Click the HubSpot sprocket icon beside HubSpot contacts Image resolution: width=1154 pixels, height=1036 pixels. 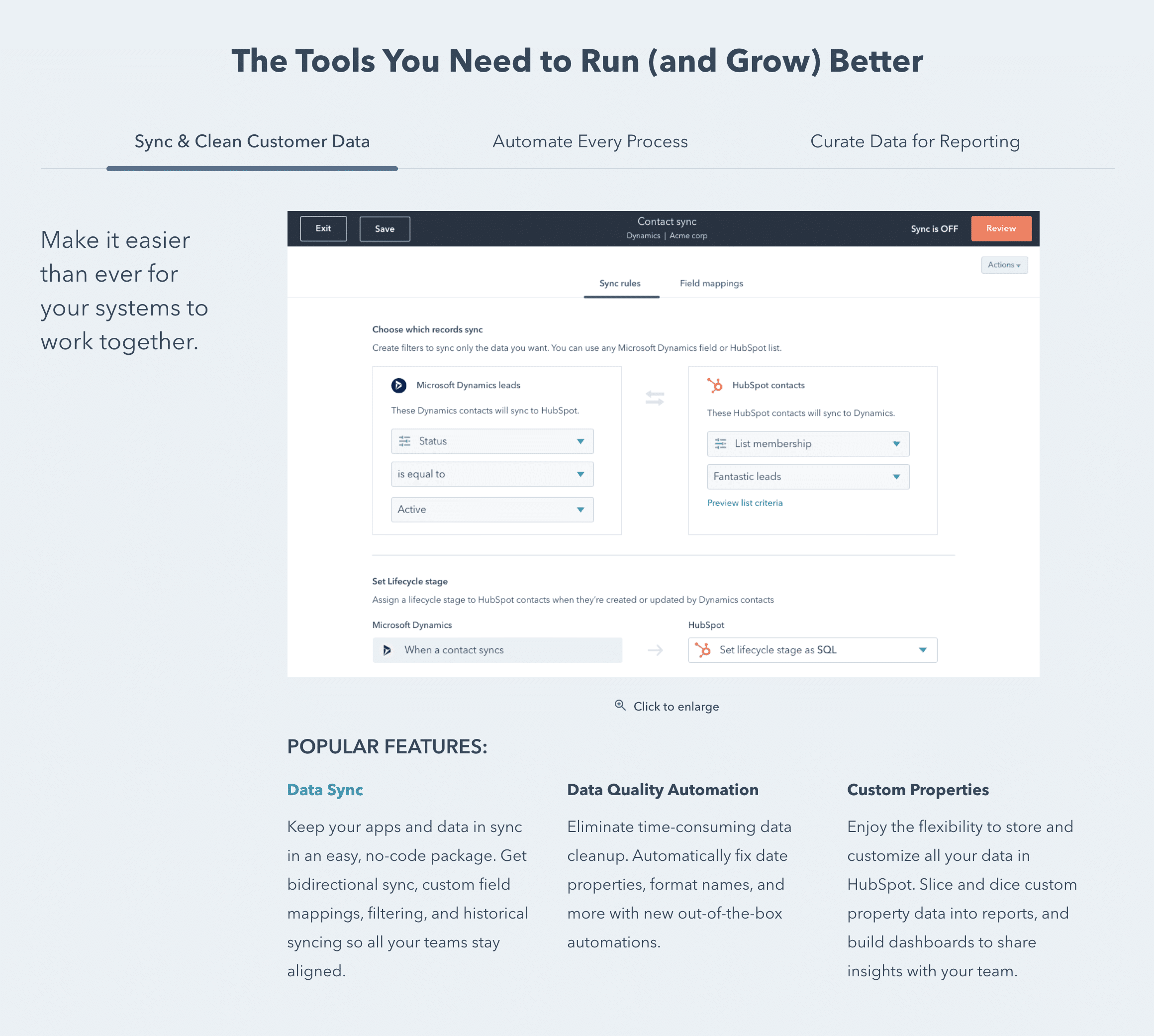715,385
